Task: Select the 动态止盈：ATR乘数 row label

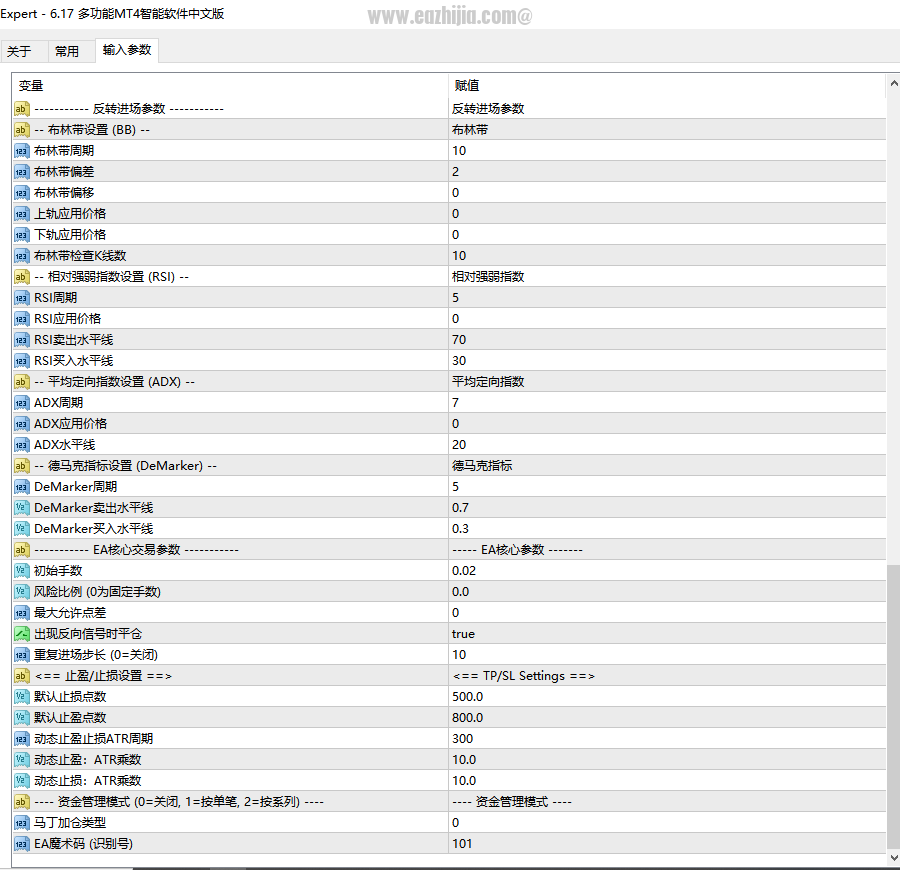Action: coord(87,760)
